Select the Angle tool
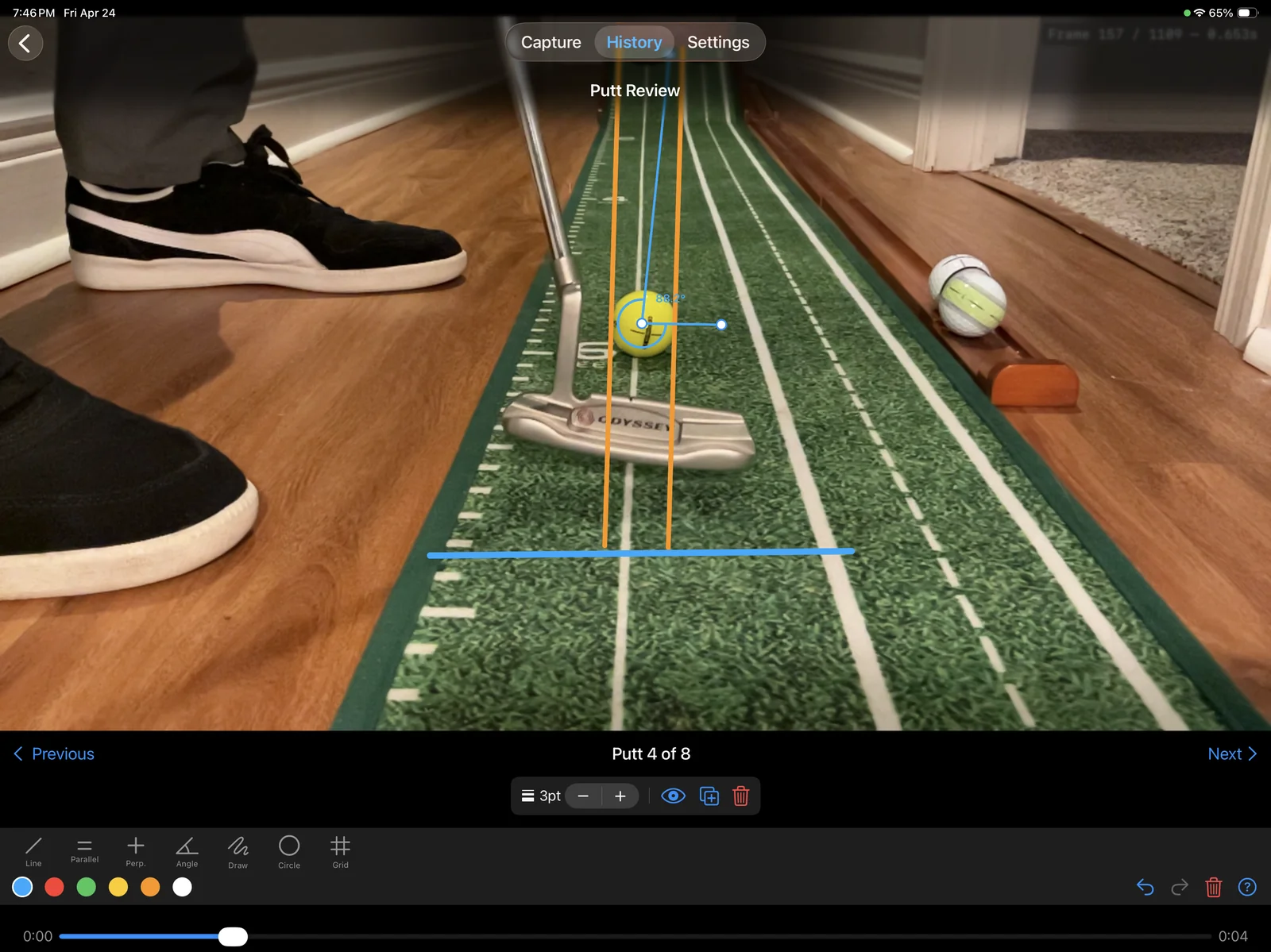The height and width of the screenshot is (952, 1271). [x=186, y=852]
